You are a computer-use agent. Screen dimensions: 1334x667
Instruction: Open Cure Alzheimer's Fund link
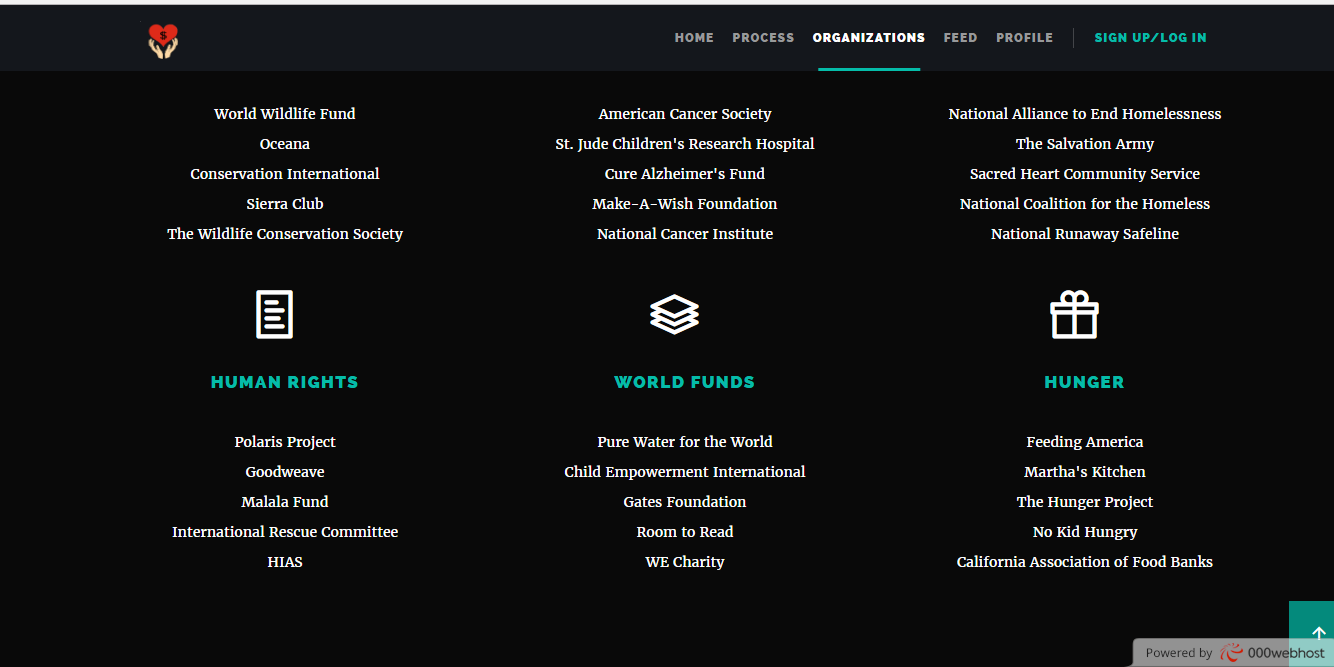685,174
